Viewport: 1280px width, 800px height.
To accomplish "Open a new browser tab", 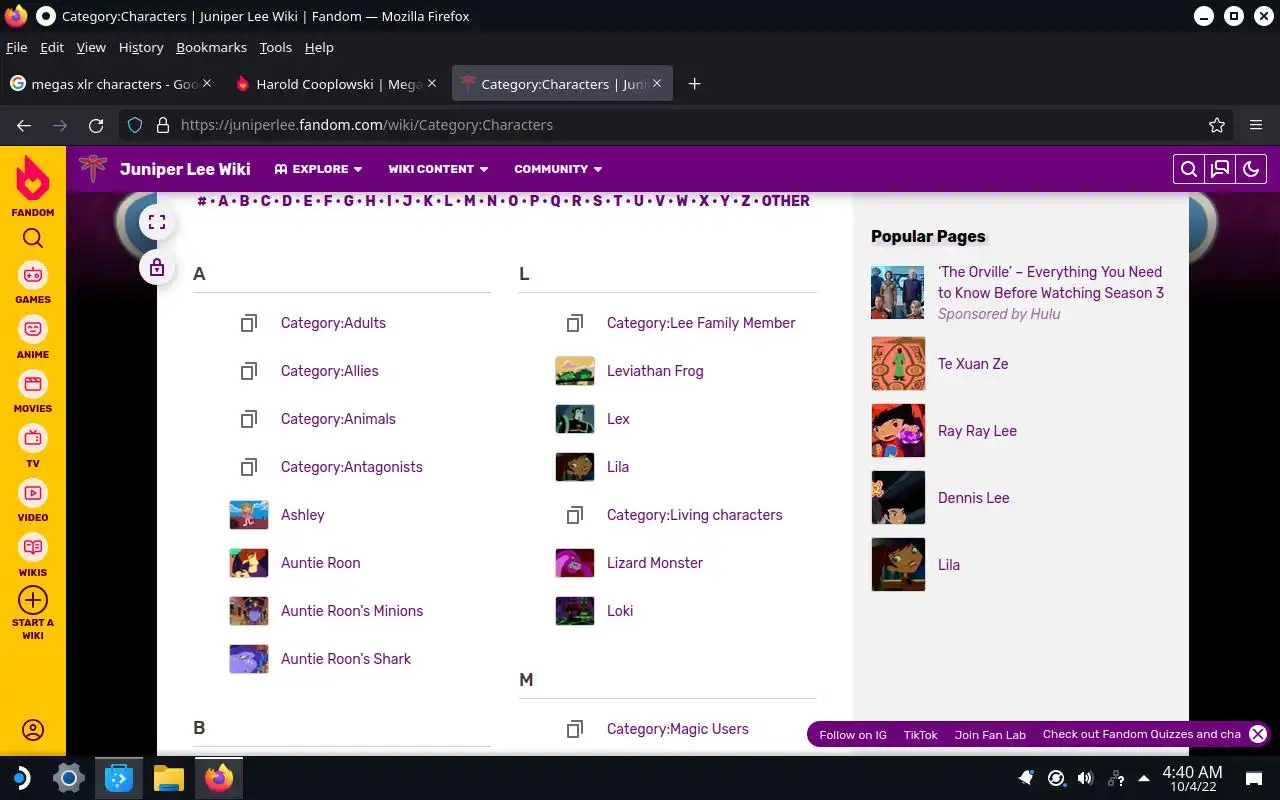I will point(694,84).
